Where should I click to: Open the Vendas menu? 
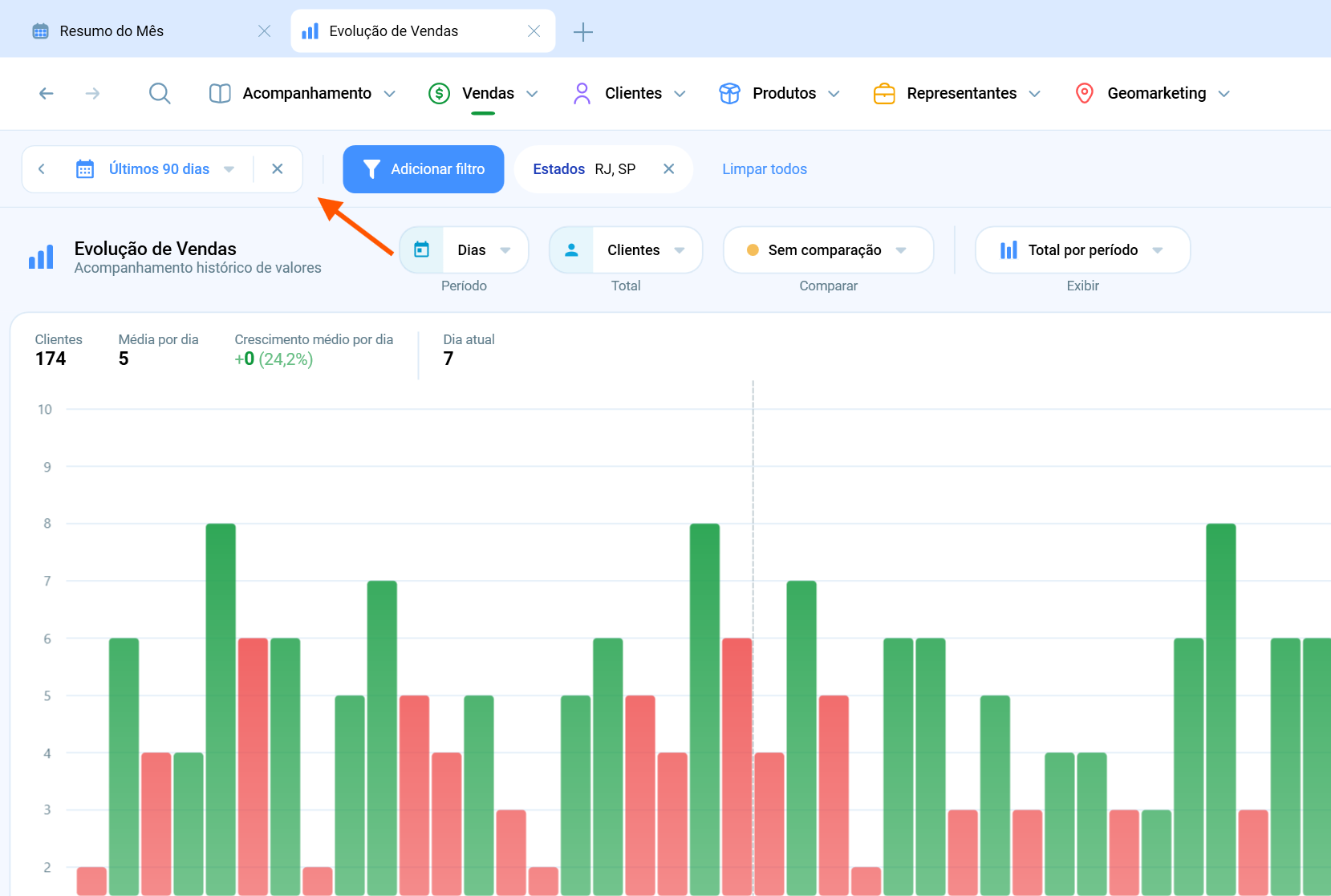(x=488, y=94)
